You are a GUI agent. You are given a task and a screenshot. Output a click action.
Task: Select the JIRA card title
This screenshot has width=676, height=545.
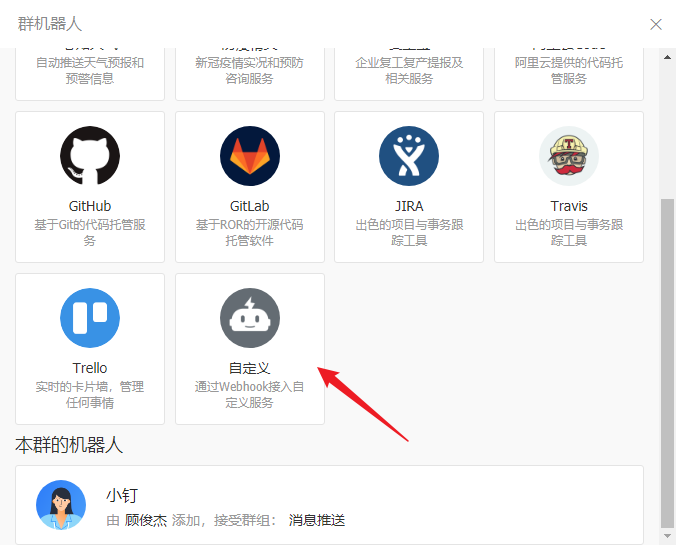coord(409,206)
